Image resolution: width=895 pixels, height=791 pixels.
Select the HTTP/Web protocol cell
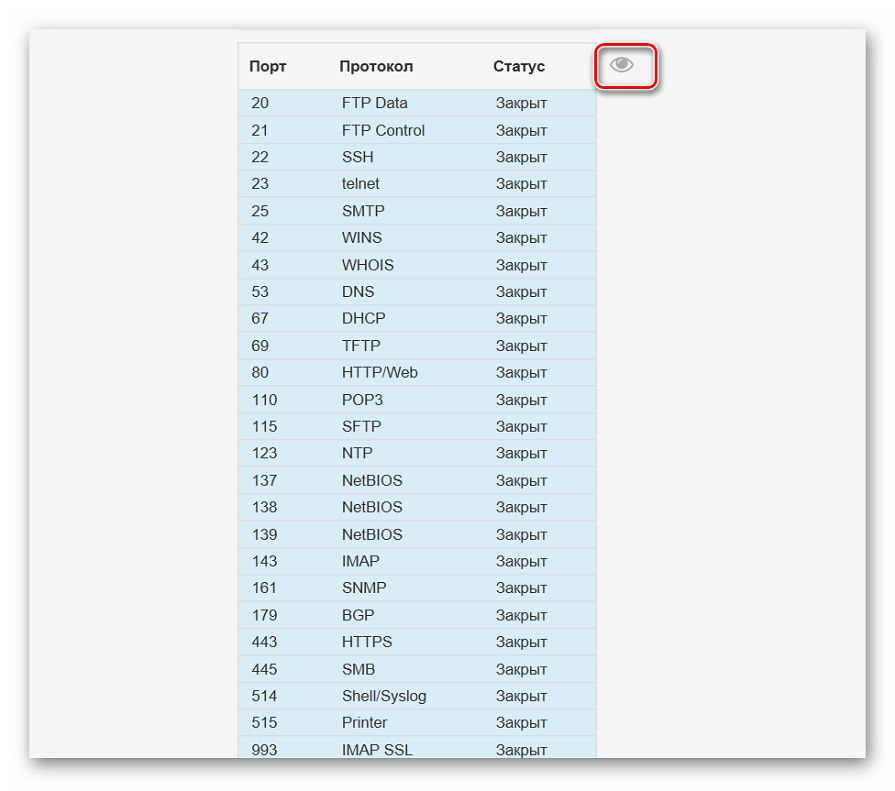coord(380,372)
